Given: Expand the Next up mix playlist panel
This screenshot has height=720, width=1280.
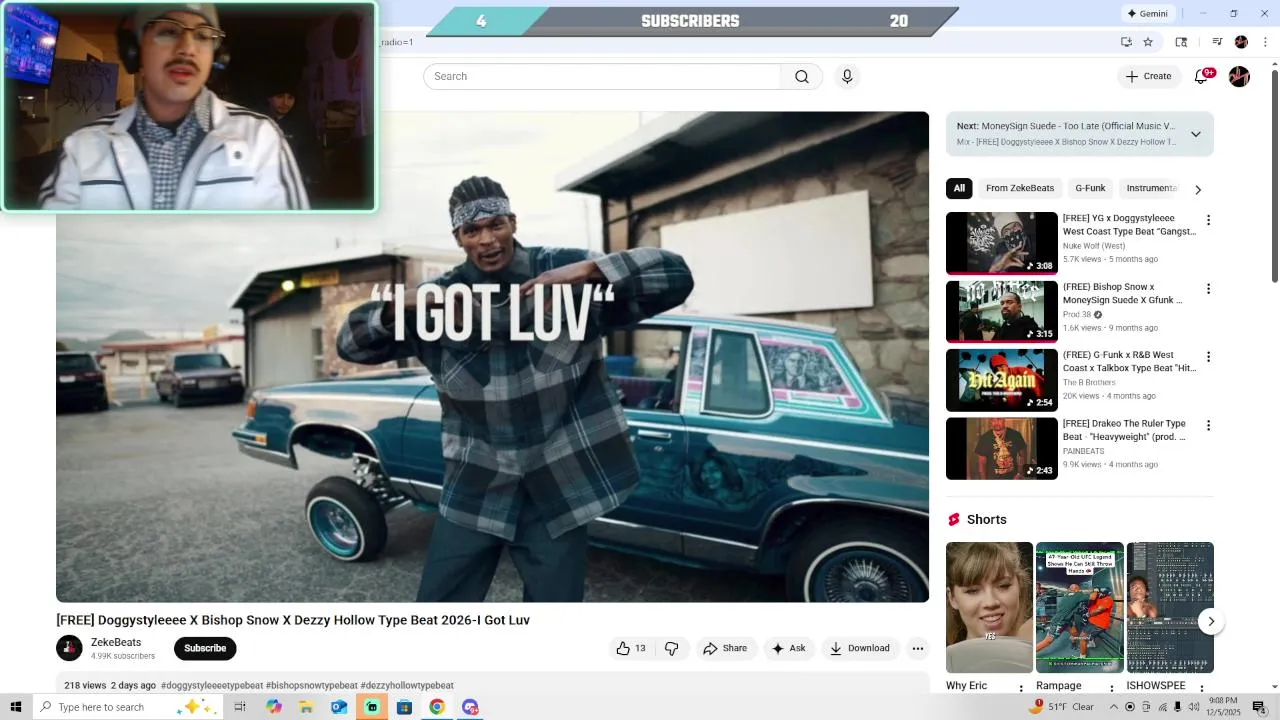Looking at the screenshot, I should pyautogui.click(x=1195, y=134).
